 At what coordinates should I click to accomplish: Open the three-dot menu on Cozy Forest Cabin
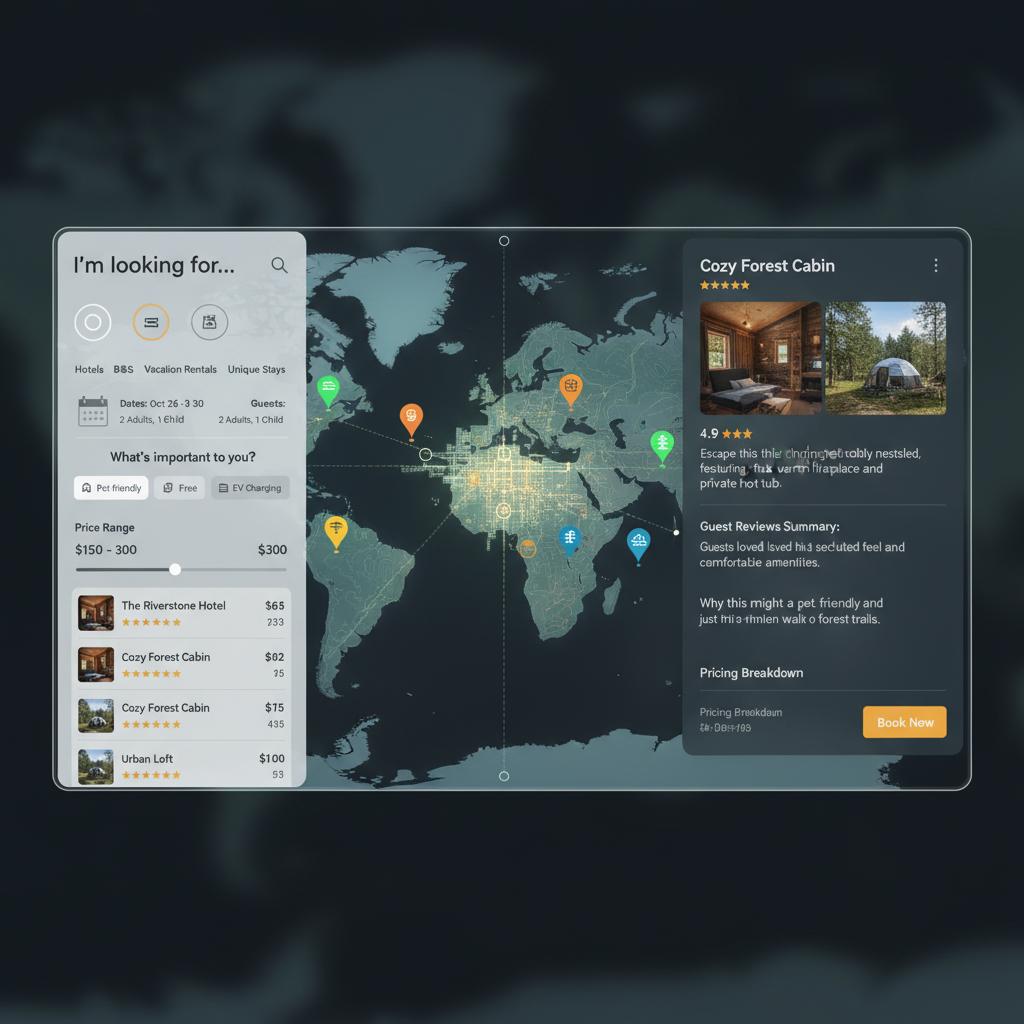tap(935, 266)
